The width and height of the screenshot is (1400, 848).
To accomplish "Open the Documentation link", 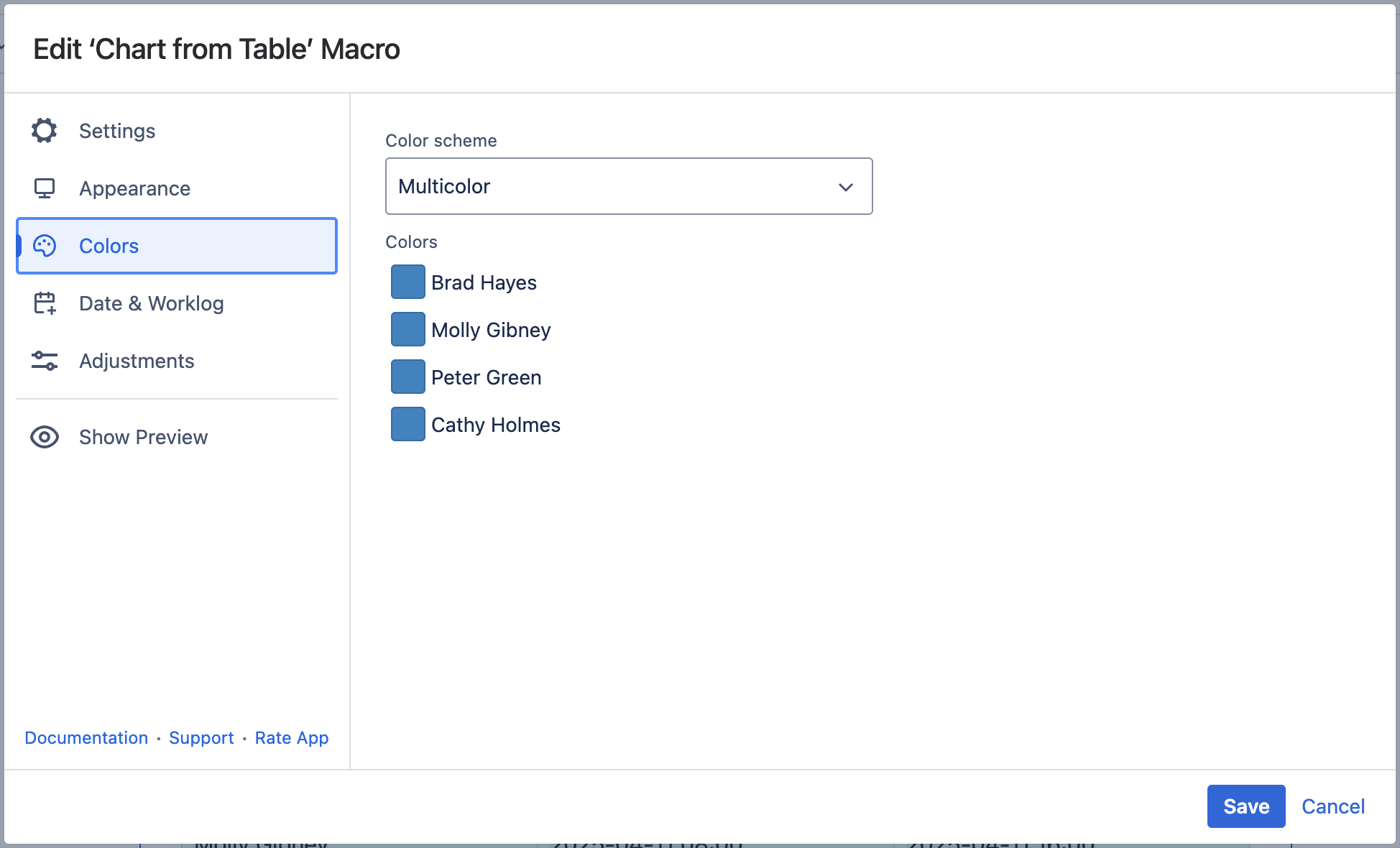I will tap(86, 738).
